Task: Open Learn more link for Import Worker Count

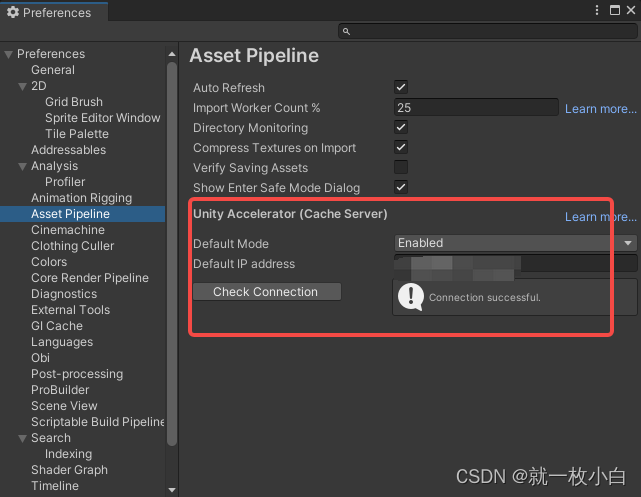Action: [601, 109]
